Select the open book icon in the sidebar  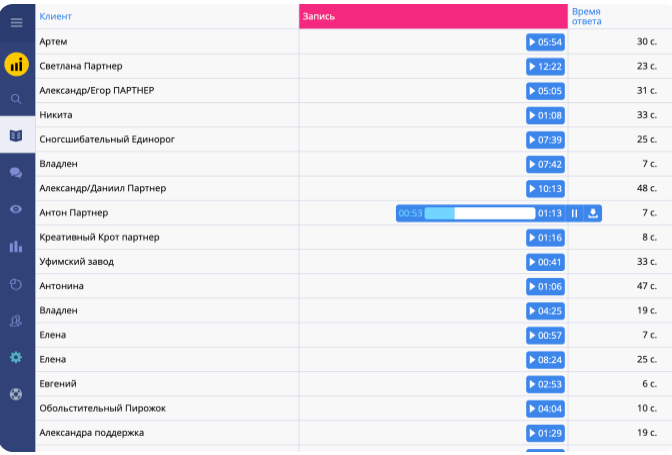pyautogui.click(x=16, y=135)
